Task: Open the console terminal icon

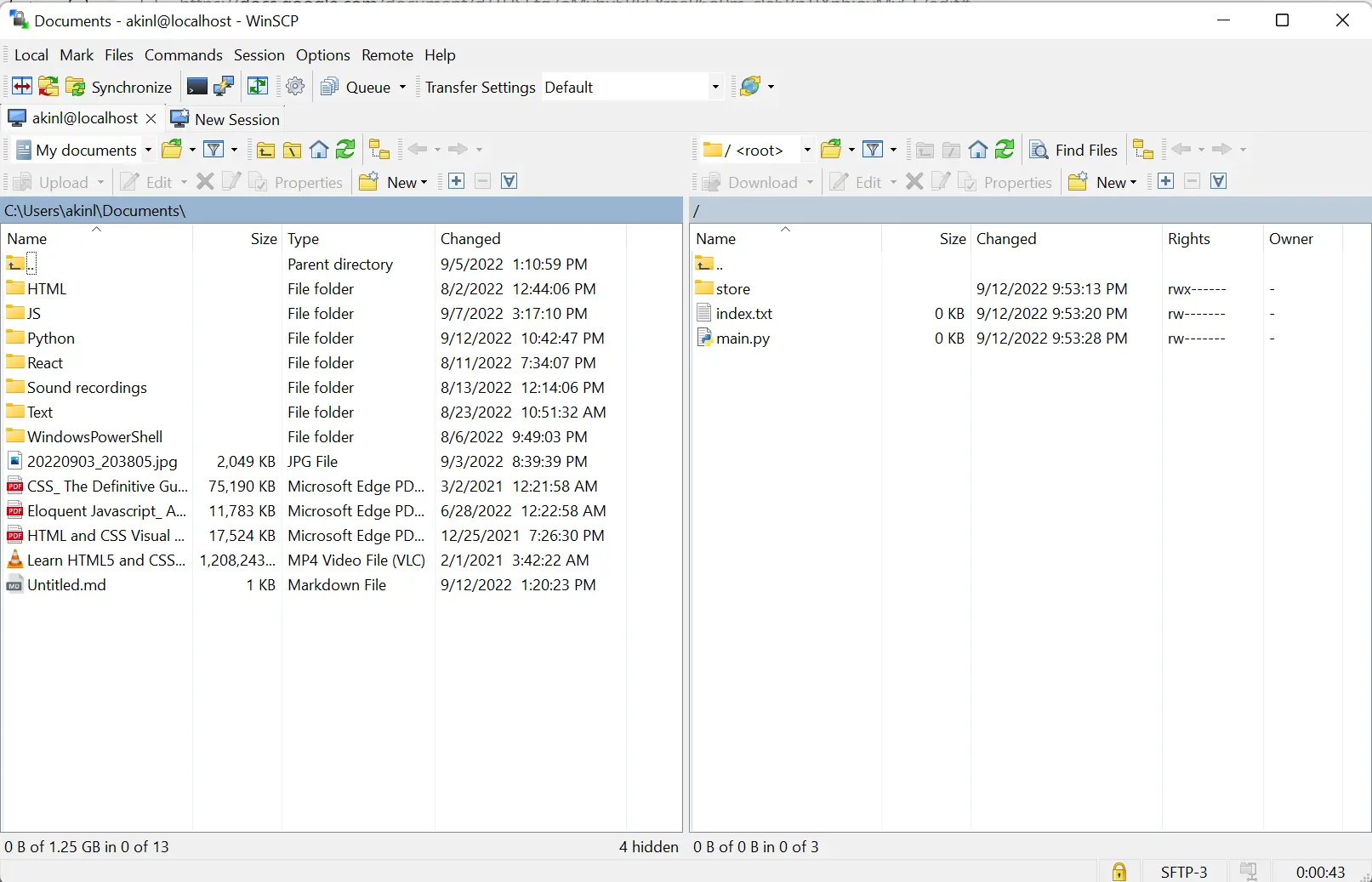Action: click(x=196, y=87)
